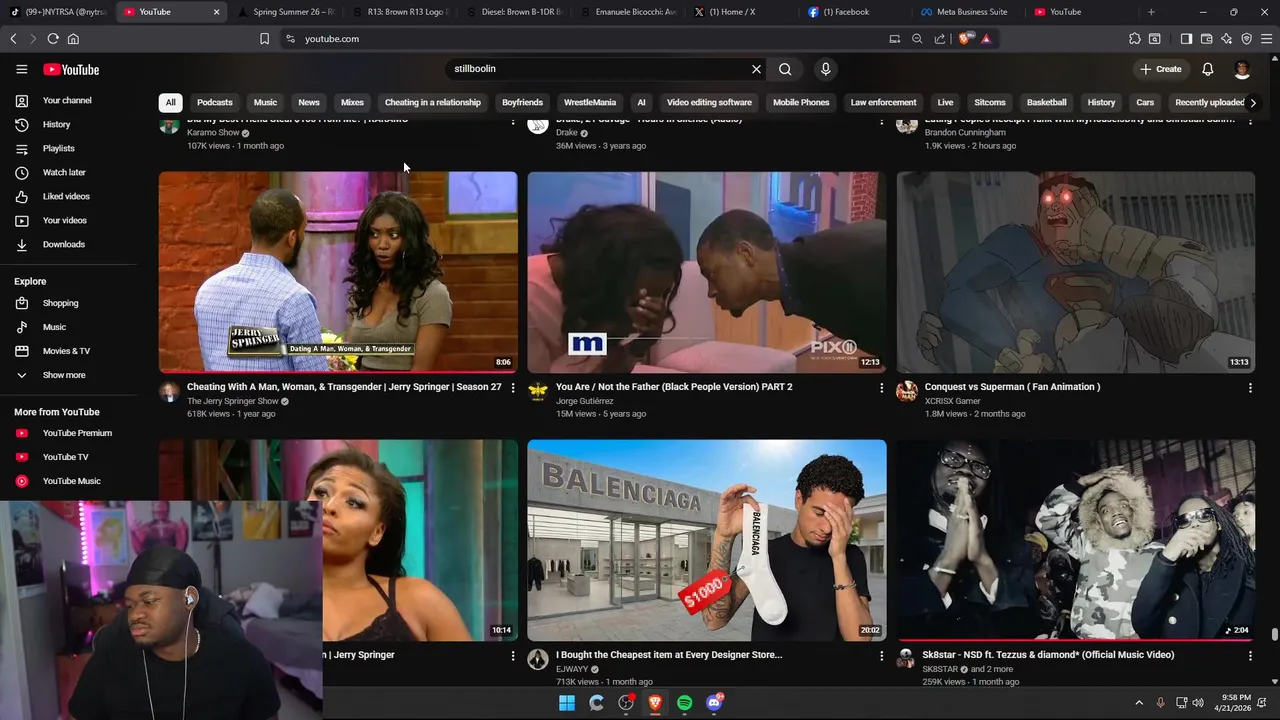
Task: Open options for You Are / Not the Father video
Action: pyautogui.click(x=881, y=387)
